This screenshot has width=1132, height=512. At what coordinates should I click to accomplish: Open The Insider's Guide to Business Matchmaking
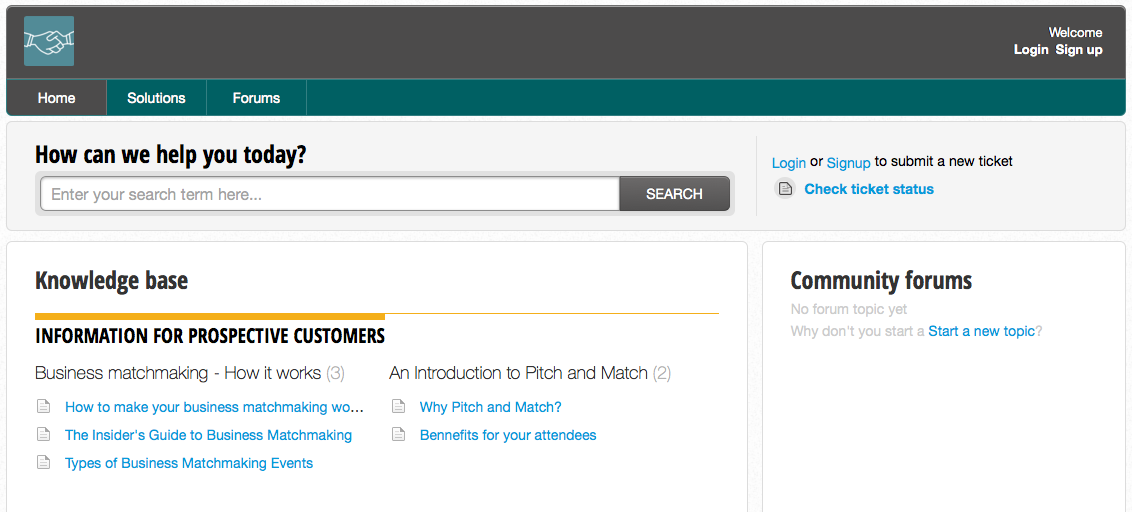click(x=209, y=435)
